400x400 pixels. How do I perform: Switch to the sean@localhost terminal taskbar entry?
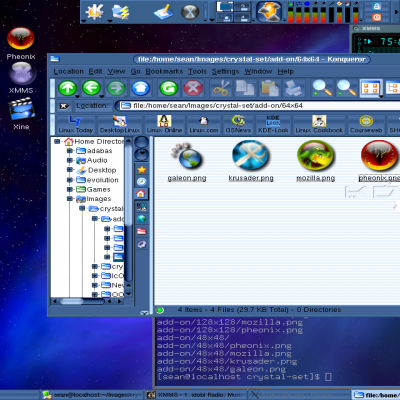pos(92,395)
